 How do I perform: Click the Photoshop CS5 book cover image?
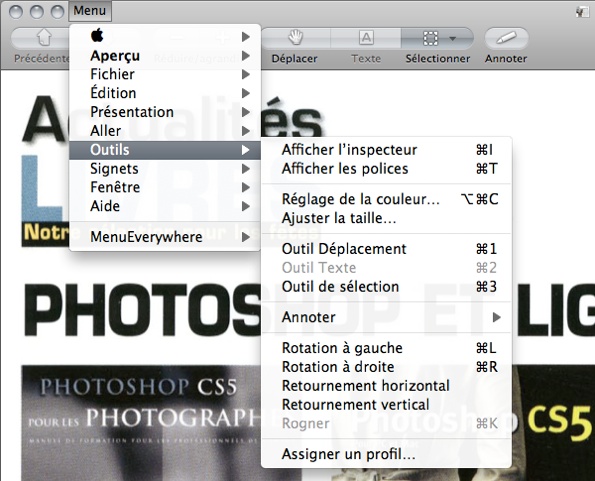tap(141, 423)
